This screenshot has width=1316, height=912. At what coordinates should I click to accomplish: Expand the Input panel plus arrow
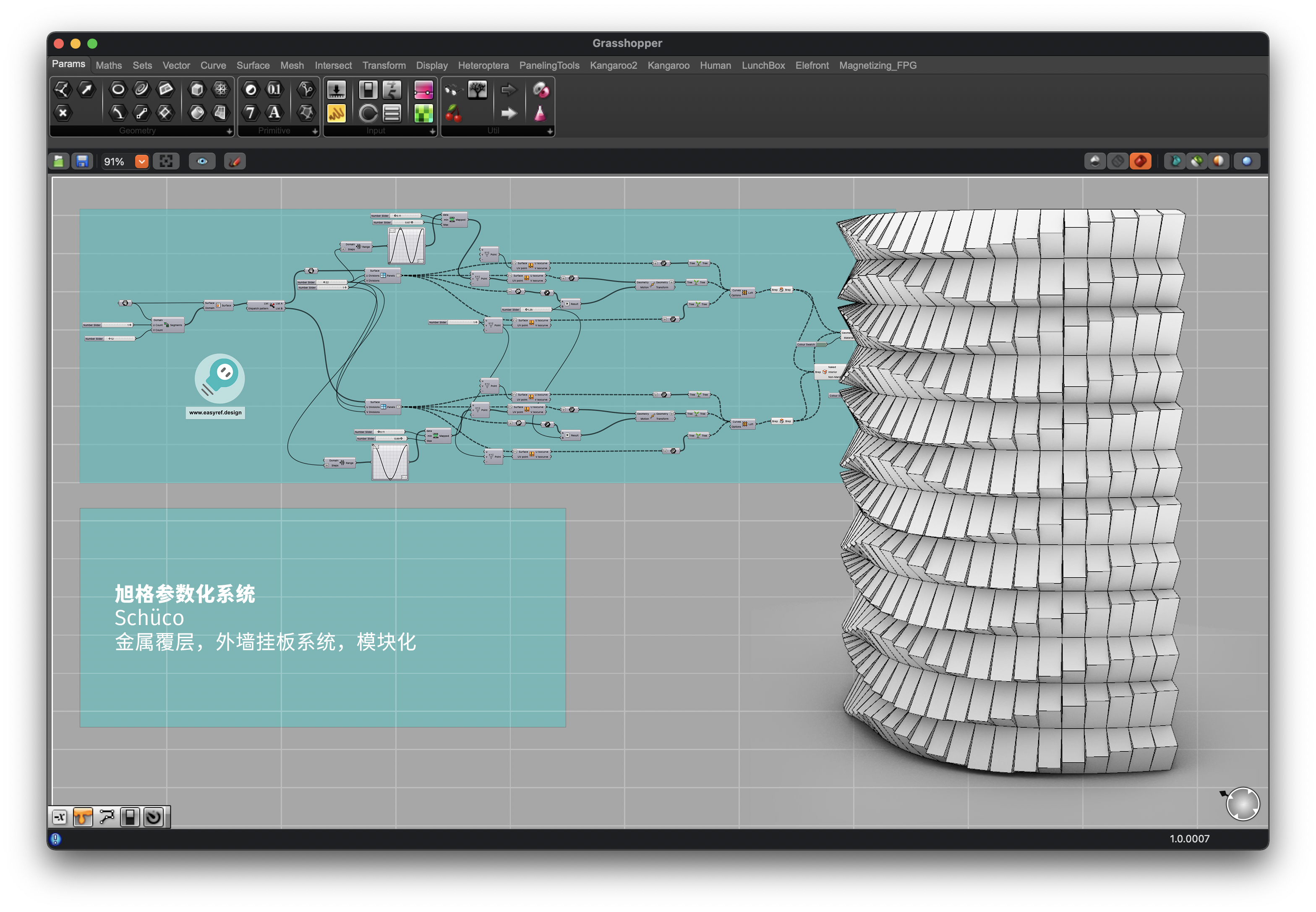(x=432, y=131)
